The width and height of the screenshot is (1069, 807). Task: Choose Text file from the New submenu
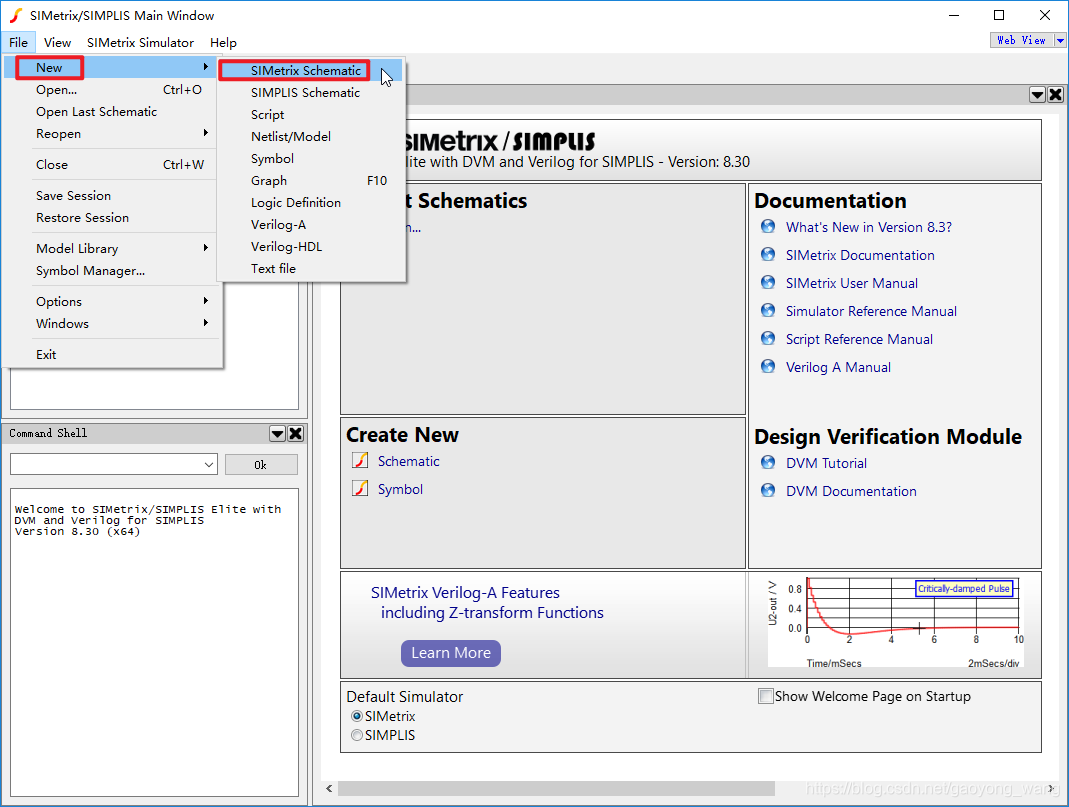(312, 269)
